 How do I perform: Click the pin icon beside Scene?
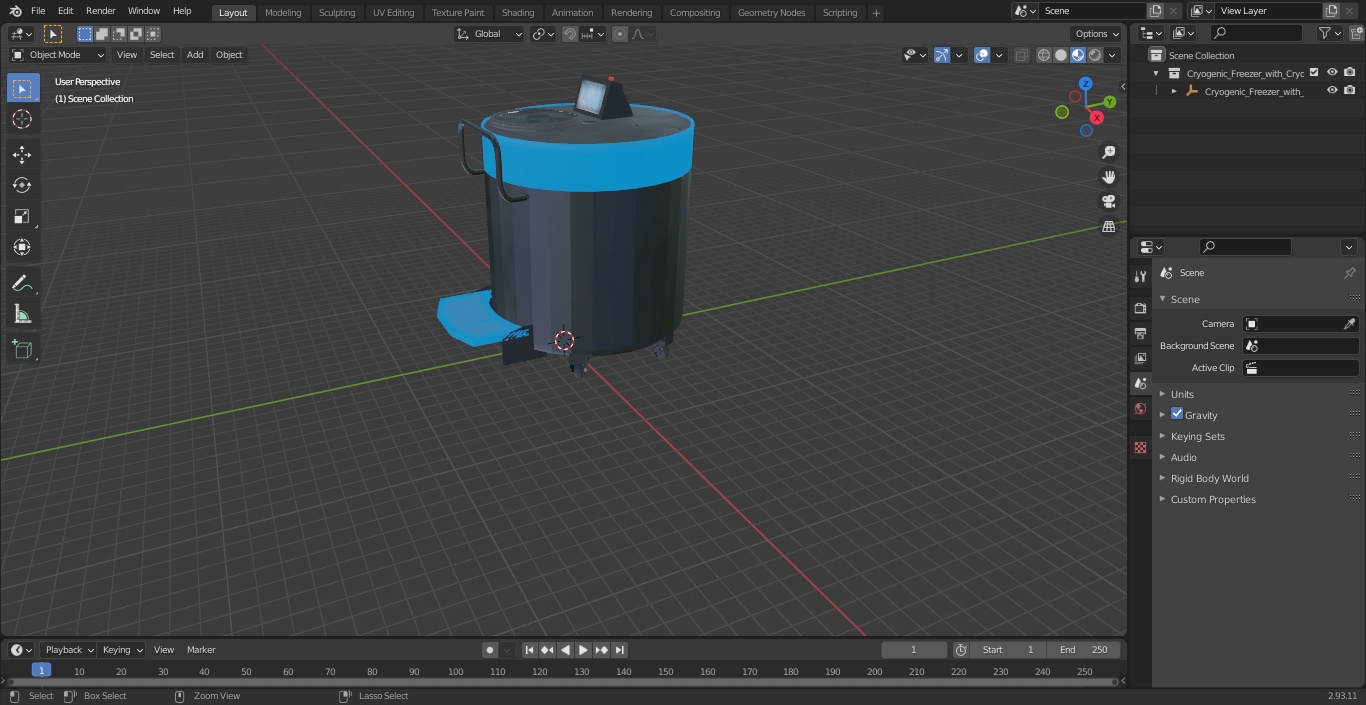click(1349, 273)
